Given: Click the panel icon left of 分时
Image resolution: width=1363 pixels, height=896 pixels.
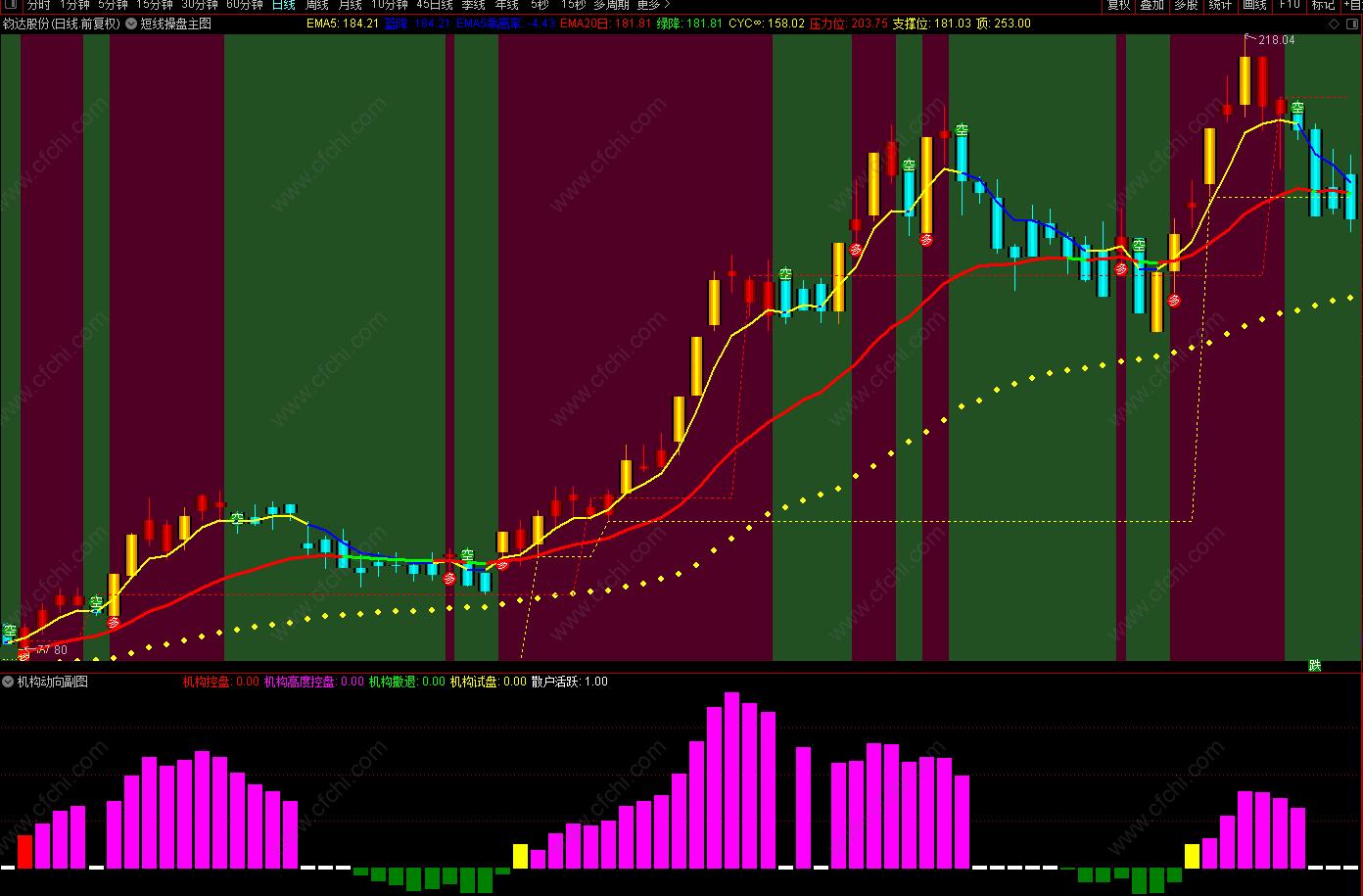Looking at the screenshot, I should pyautogui.click(x=11, y=5).
